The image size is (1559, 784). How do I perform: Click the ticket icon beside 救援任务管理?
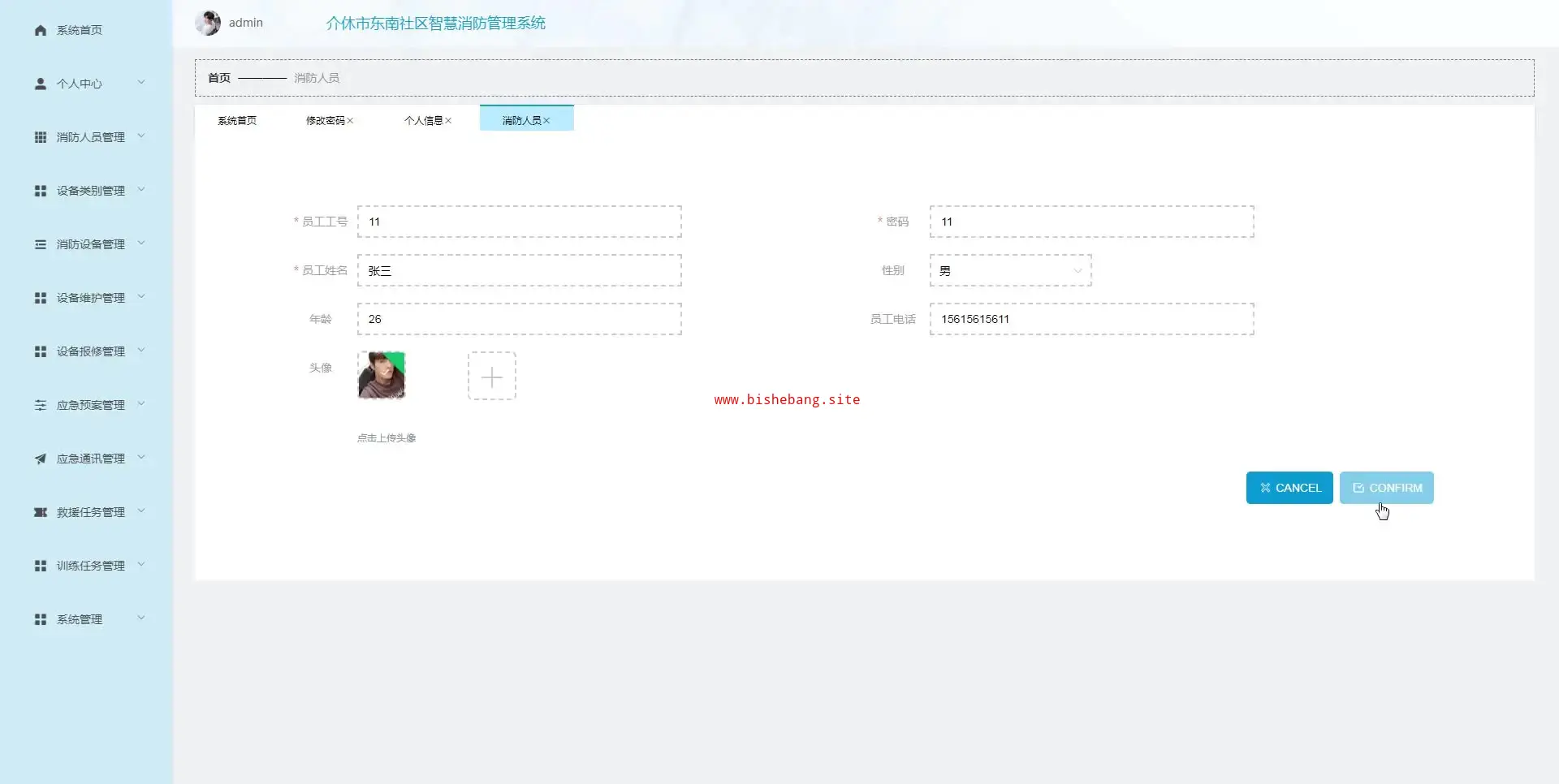[x=41, y=512]
